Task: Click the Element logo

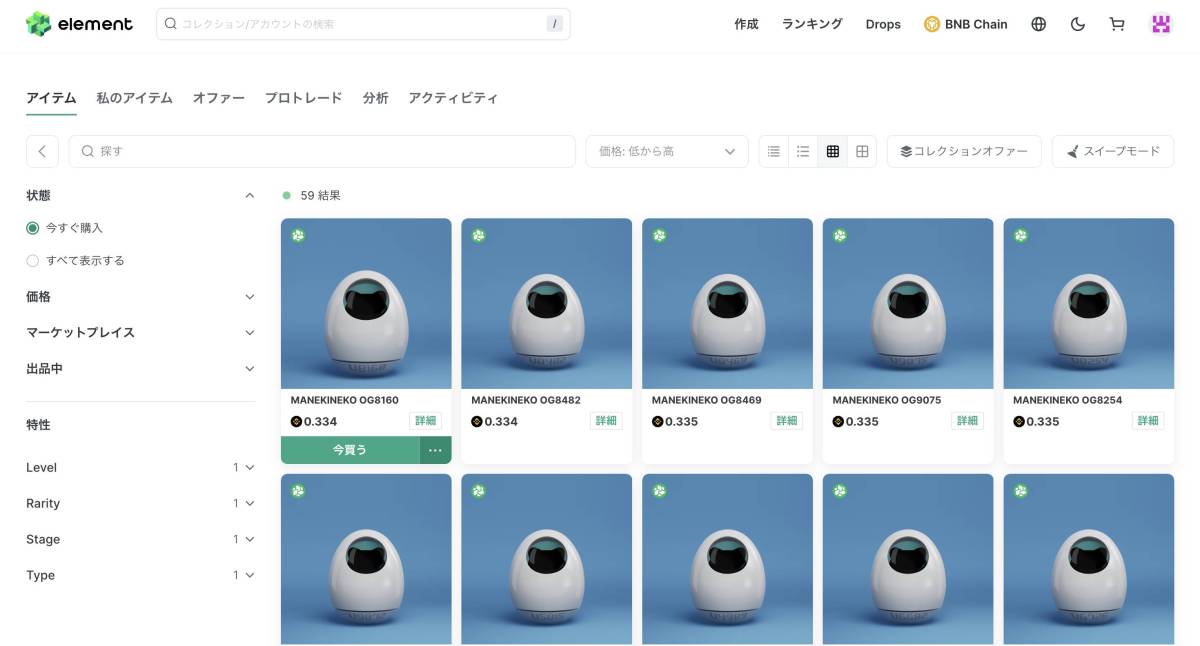Action: click(x=79, y=23)
